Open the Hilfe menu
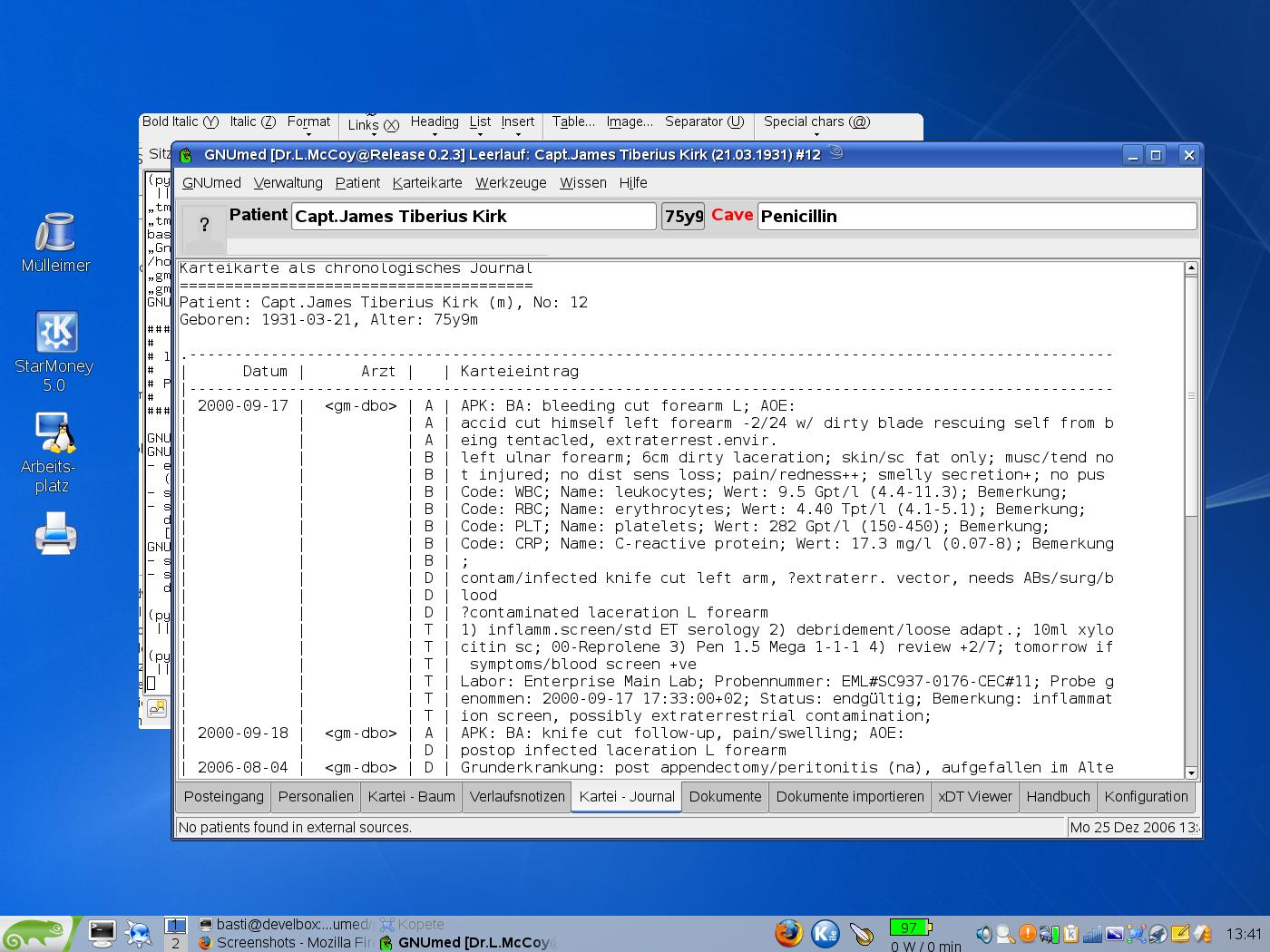This screenshot has width=1270, height=952. 633,182
